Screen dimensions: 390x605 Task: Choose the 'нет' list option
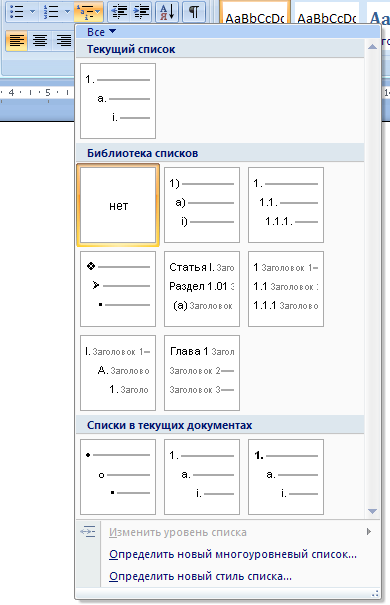pos(118,205)
